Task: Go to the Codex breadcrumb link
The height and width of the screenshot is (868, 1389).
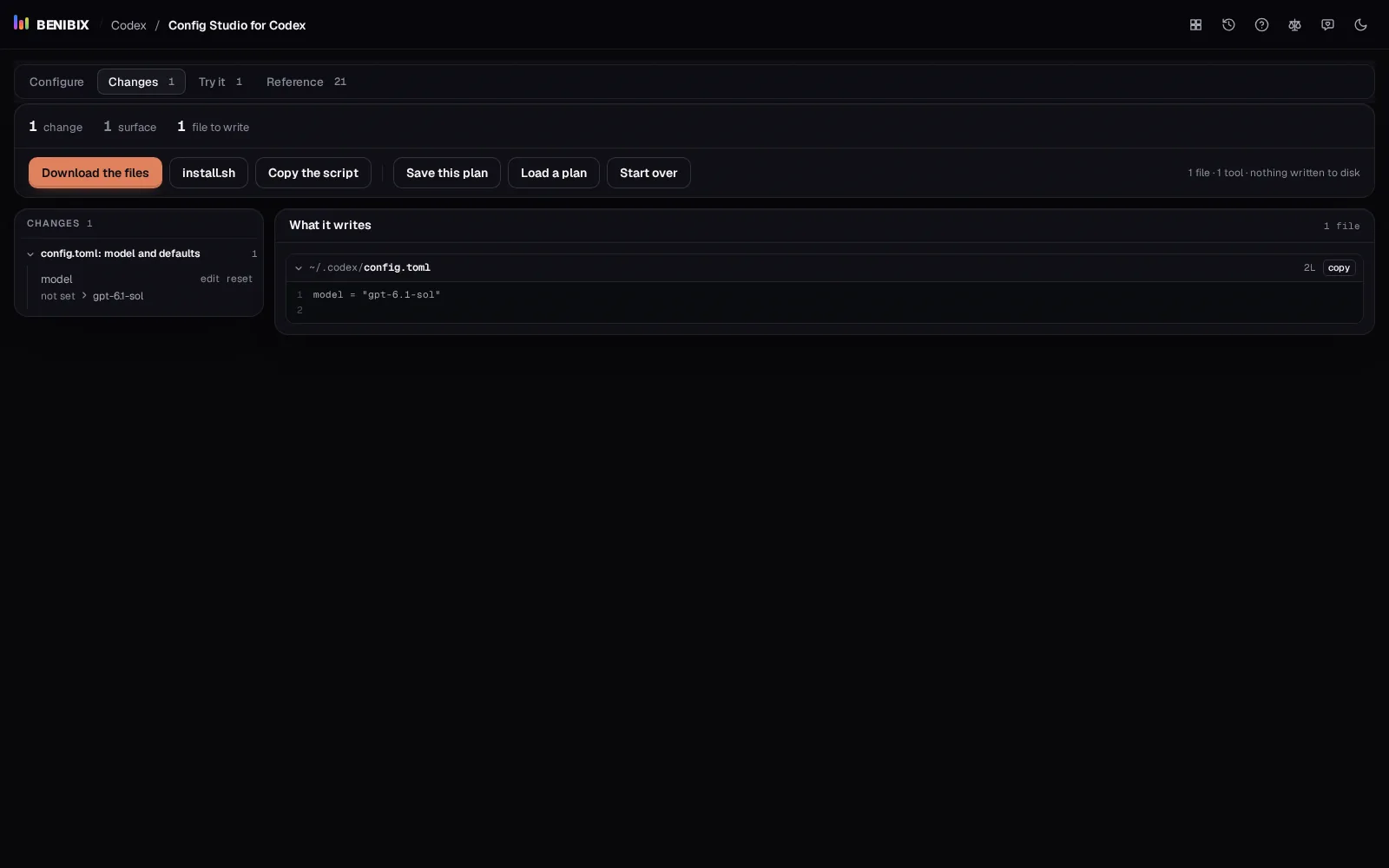Action: click(128, 25)
